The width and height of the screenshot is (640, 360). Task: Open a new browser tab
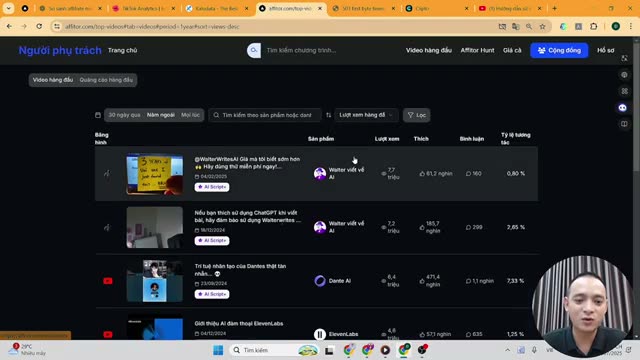(554, 8)
